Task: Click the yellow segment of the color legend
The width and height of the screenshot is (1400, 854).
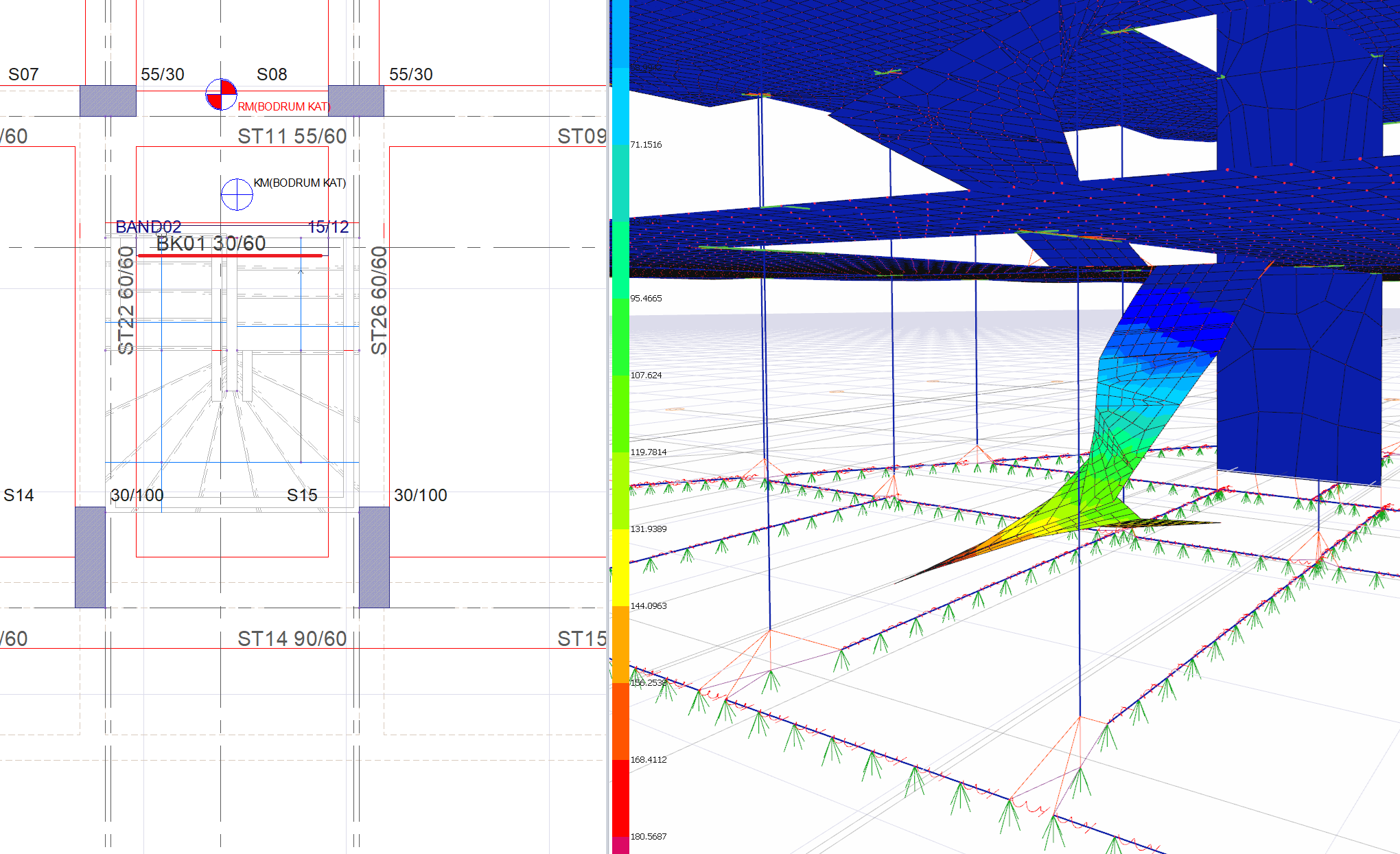Action: [x=620, y=567]
